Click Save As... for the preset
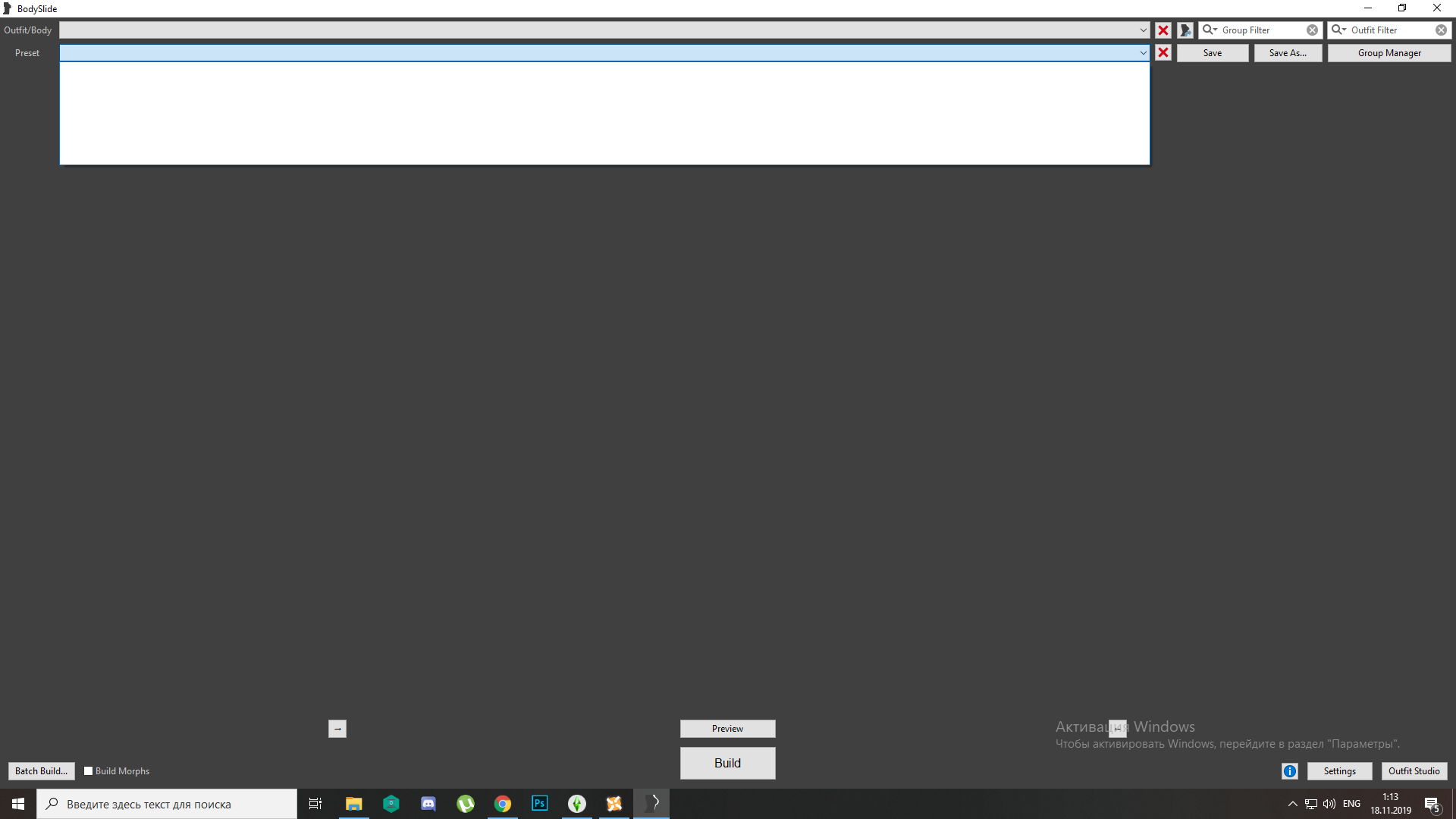1456x819 pixels. click(1287, 53)
